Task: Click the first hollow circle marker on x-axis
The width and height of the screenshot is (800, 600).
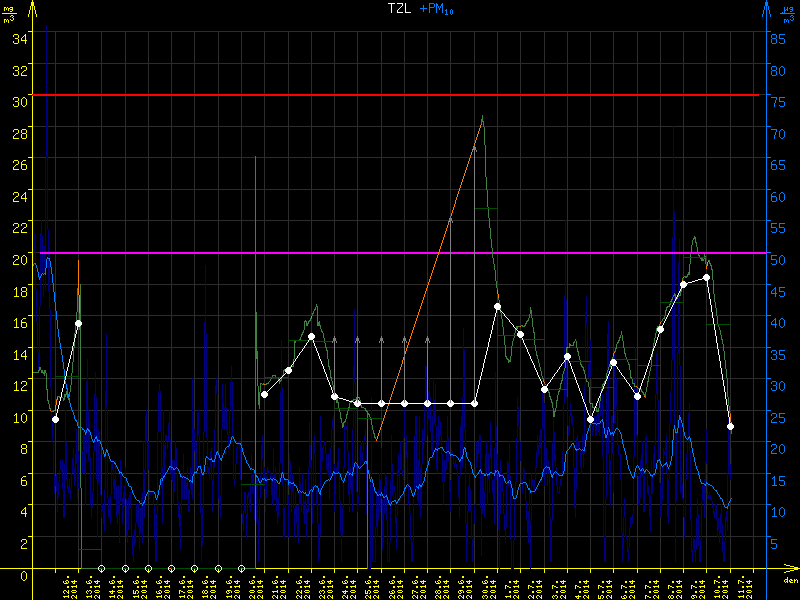Action: 102,568
